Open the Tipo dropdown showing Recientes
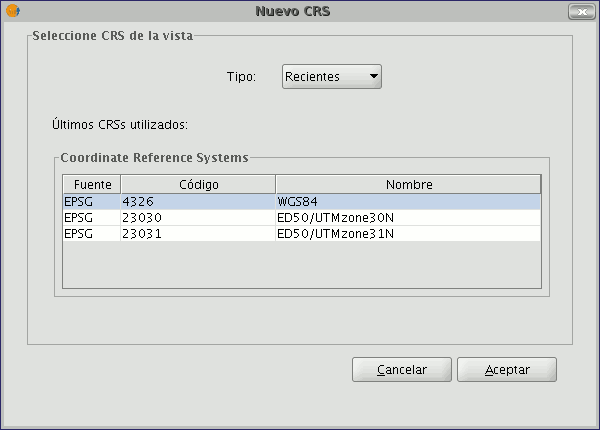The image size is (600, 430). (331, 77)
